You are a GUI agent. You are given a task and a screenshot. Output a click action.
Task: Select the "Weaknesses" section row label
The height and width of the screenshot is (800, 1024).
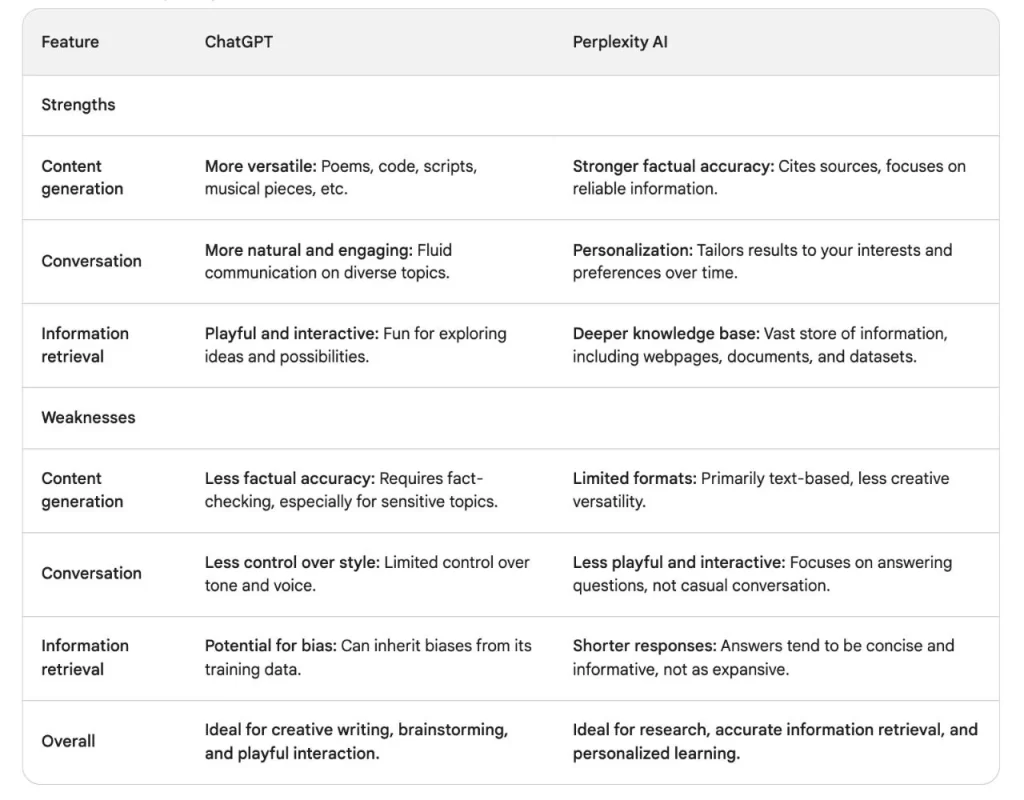pyautogui.click(x=88, y=417)
